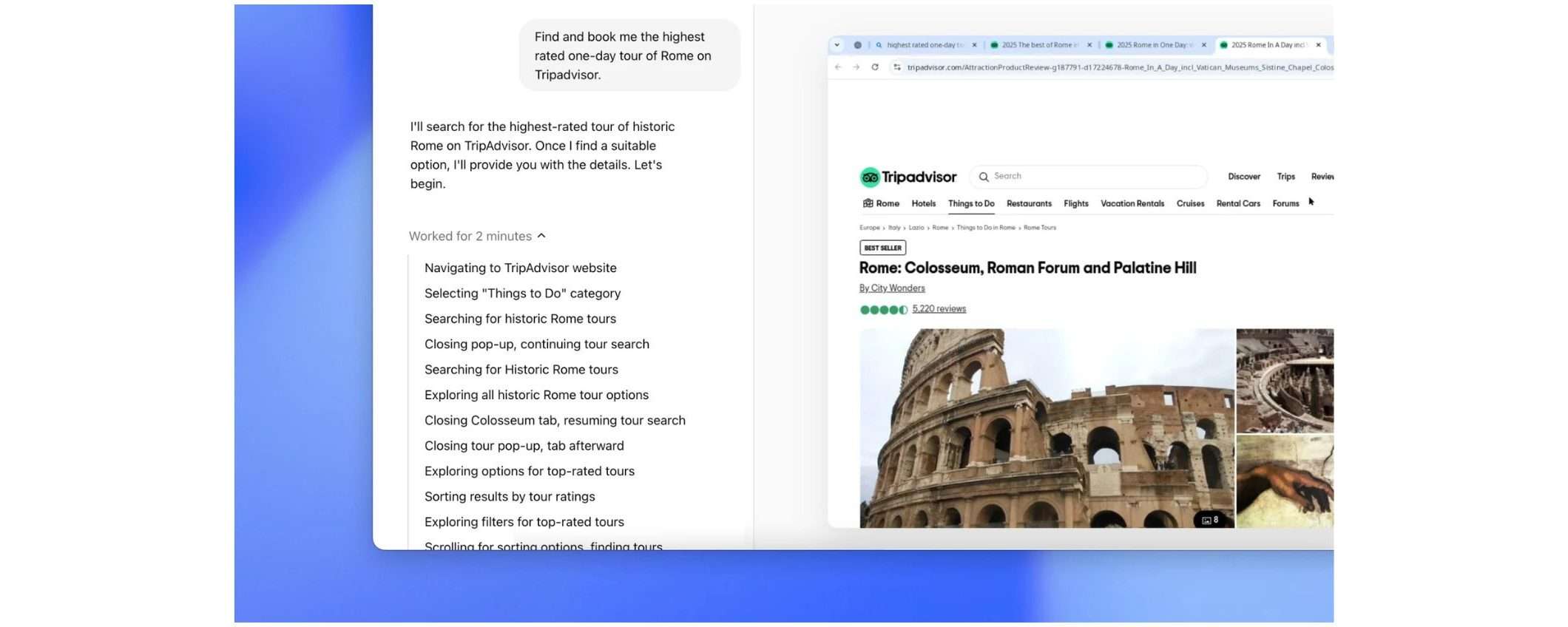Select step 'Sorting results by tour ratings'
Screen dimensions: 1568x627
pyautogui.click(x=510, y=497)
